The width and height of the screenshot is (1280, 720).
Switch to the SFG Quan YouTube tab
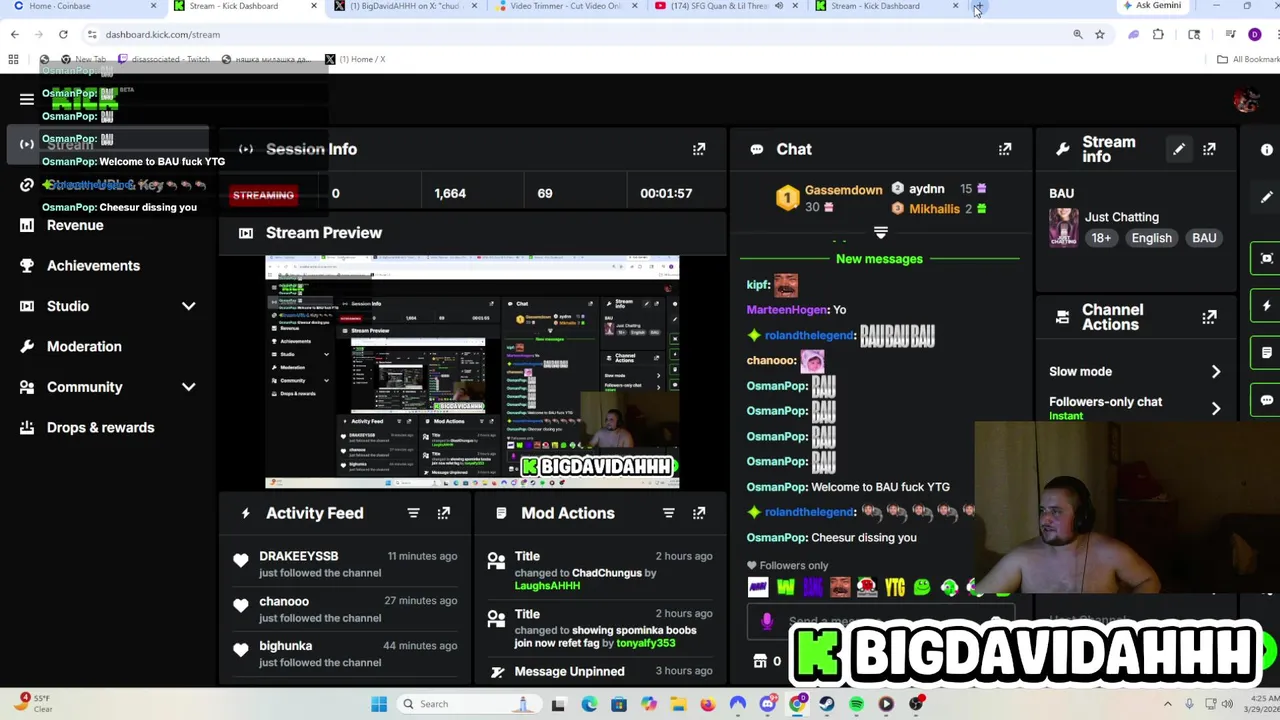tap(725, 6)
